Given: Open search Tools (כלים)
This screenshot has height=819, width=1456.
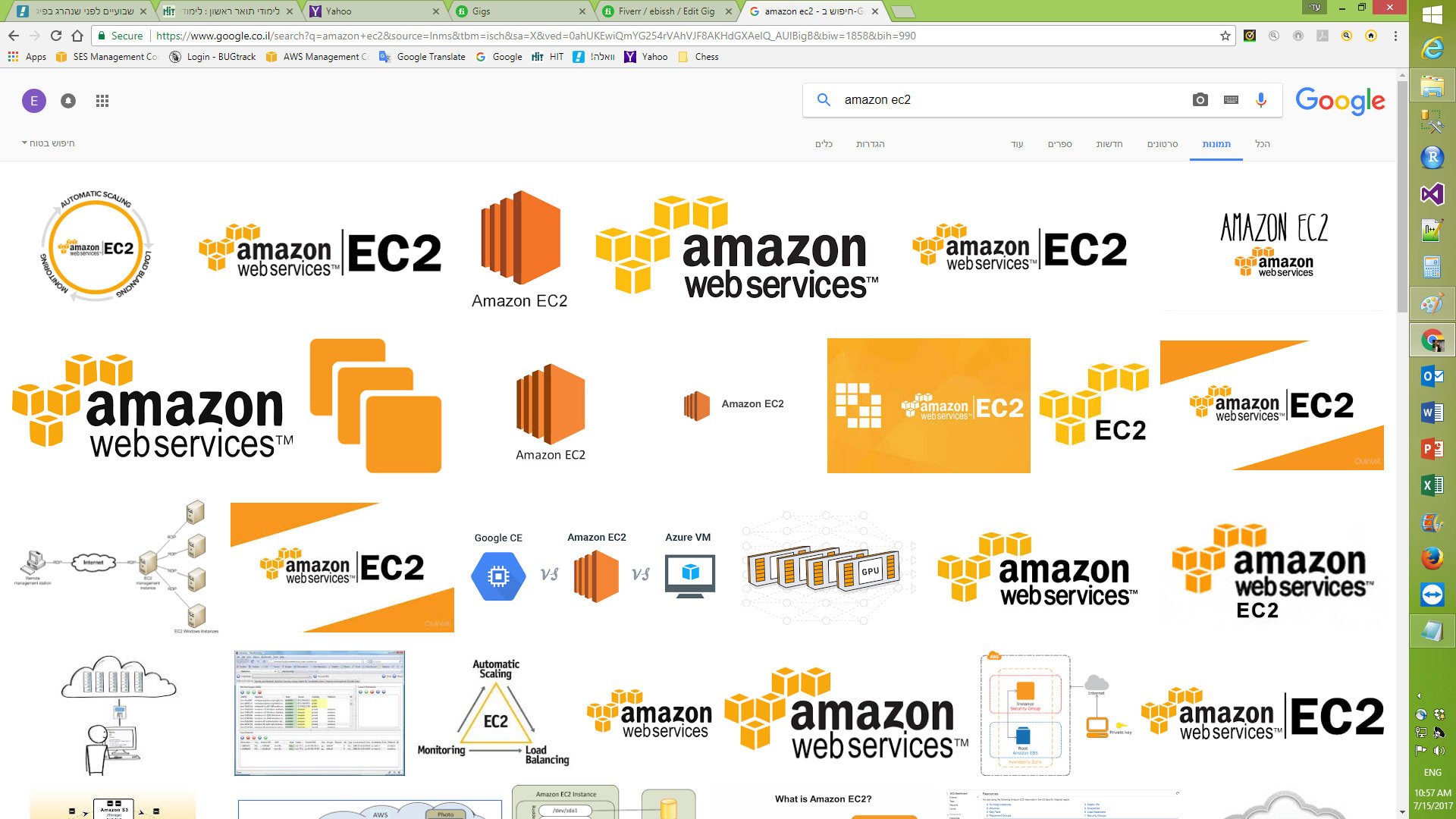Looking at the screenshot, I should tap(824, 144).
